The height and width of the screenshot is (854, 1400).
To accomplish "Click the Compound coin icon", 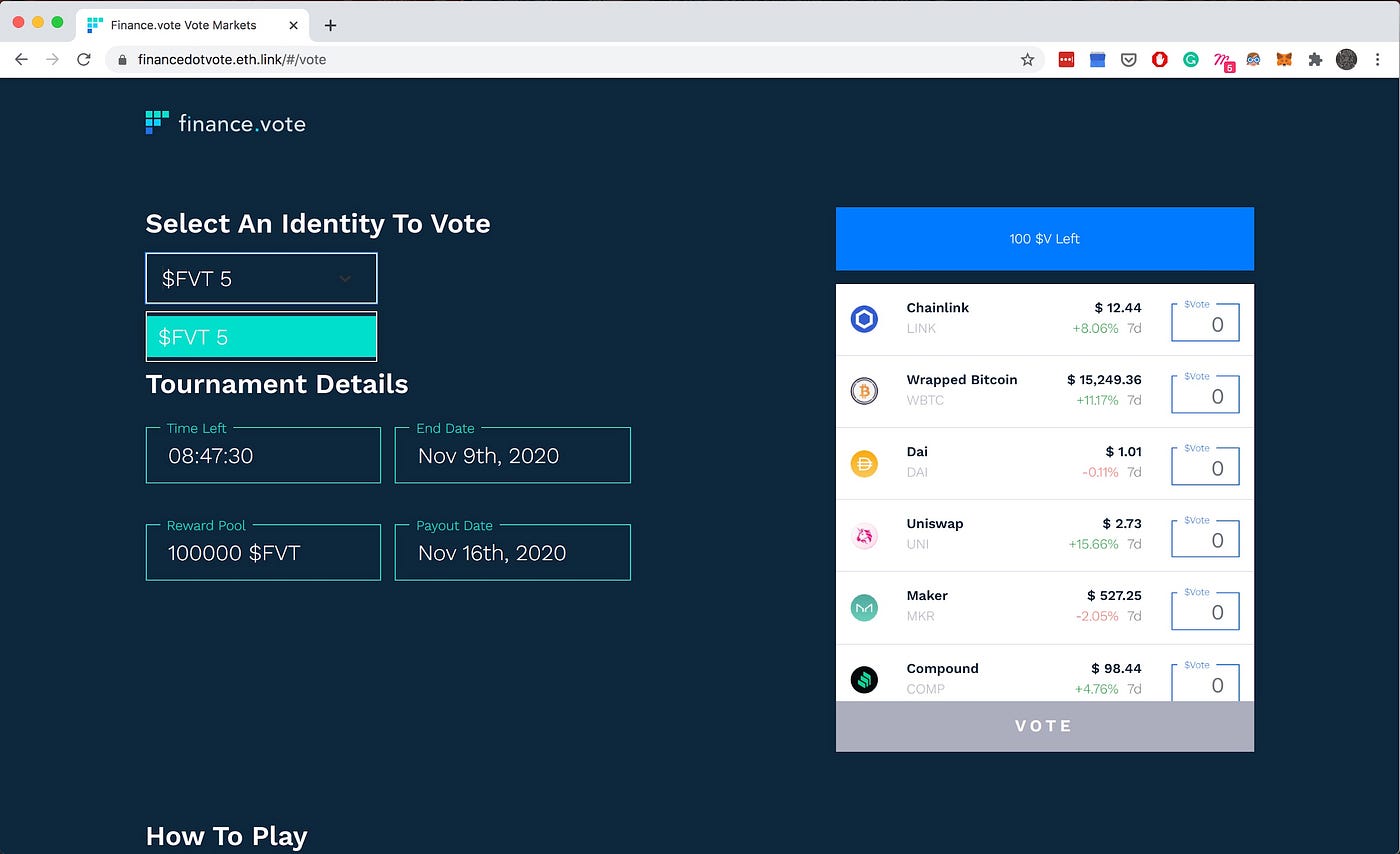I will (864, 680).
